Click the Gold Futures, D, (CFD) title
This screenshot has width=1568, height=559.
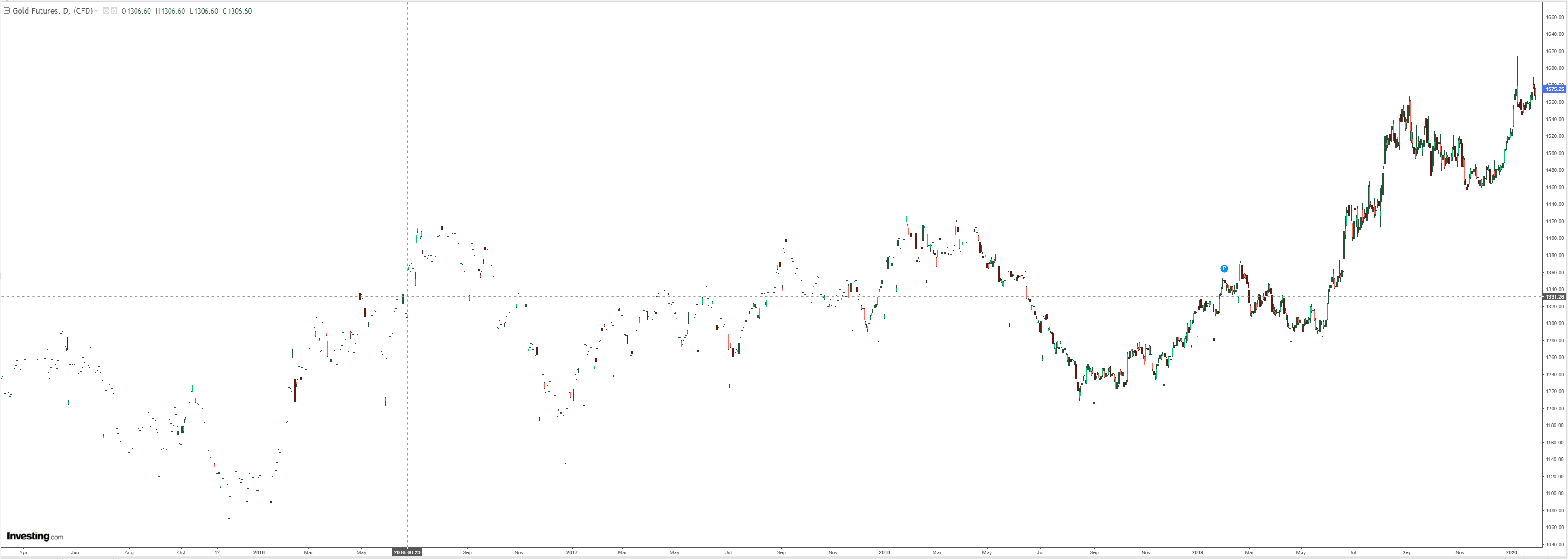[x=52, y=11]
